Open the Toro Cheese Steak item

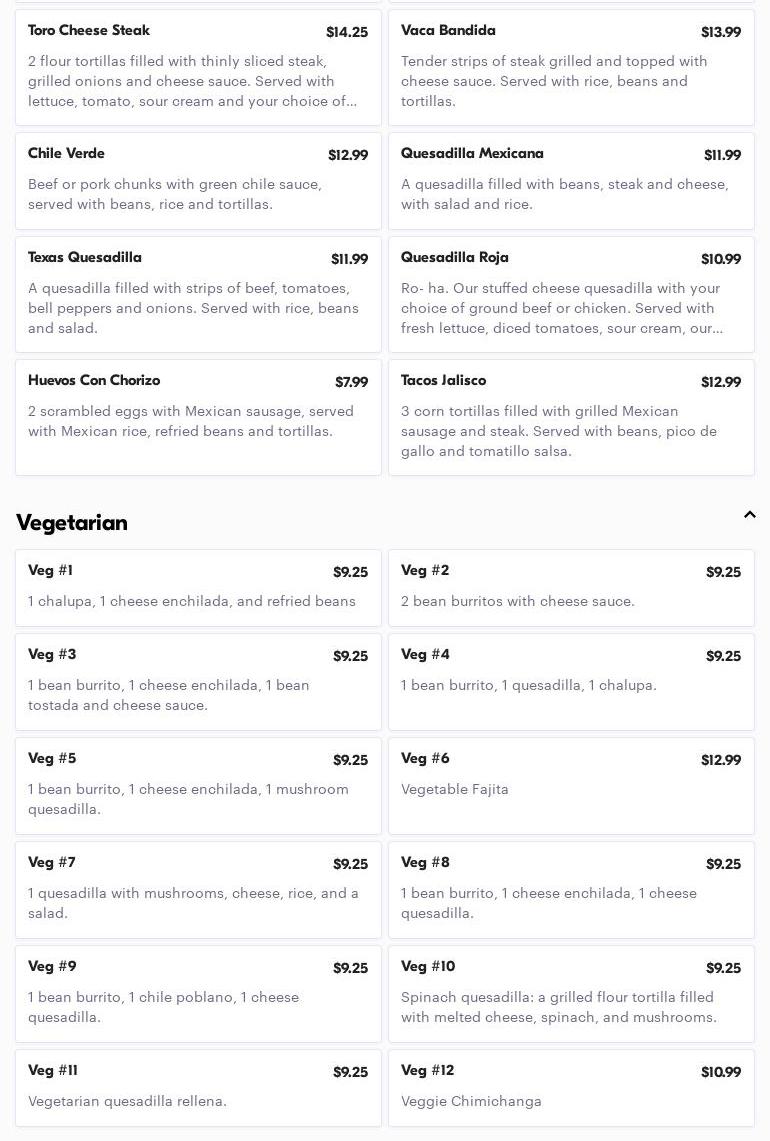[198, 67]
